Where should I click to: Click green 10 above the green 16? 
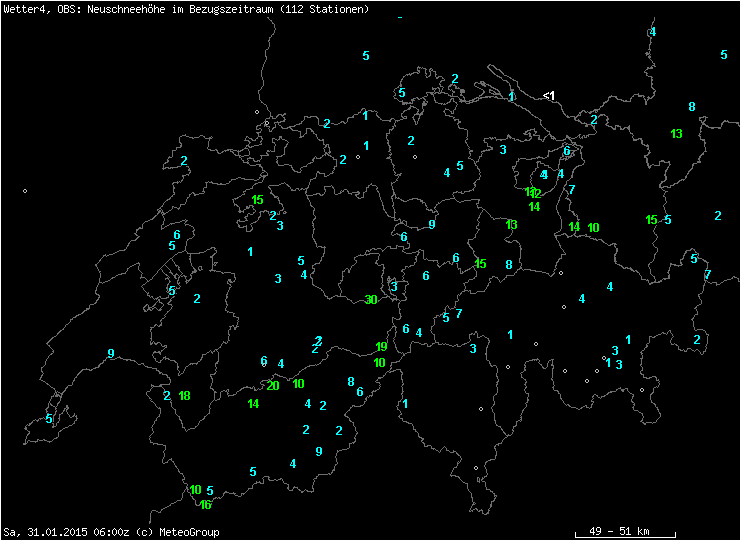(195, 490)
